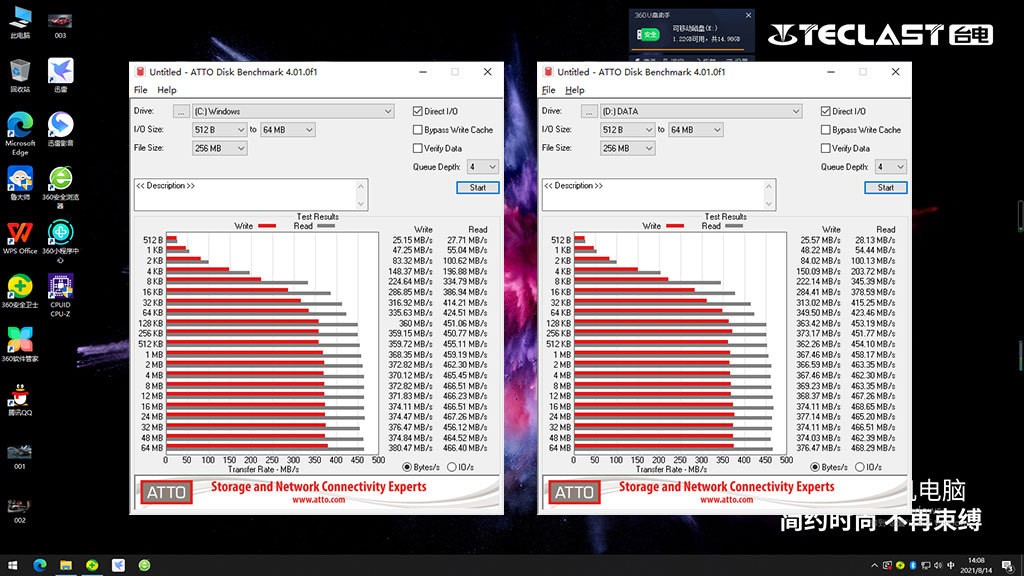
Task: Open notification center in system tray
Action: pos(1008,566)
